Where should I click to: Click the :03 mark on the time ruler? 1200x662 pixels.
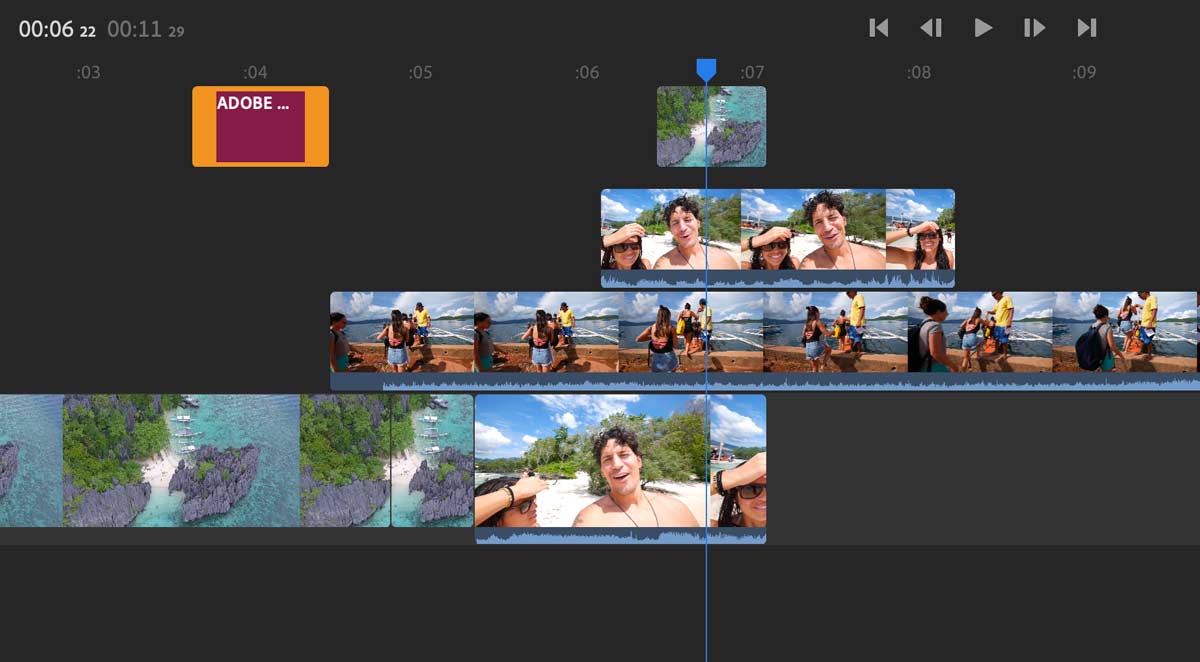[88, 72]
